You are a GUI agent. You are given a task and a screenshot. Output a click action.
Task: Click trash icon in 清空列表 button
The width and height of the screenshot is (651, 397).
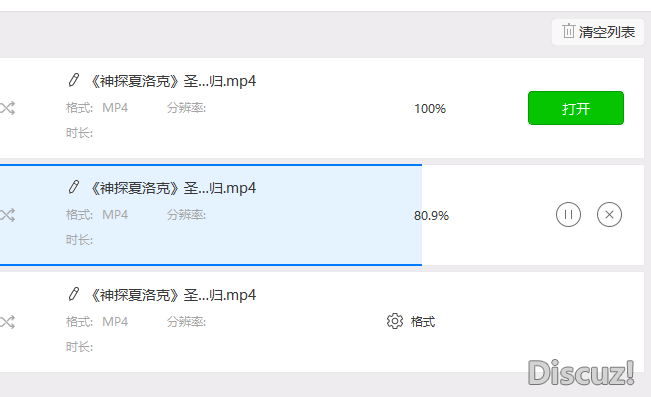tap(568, 31)
